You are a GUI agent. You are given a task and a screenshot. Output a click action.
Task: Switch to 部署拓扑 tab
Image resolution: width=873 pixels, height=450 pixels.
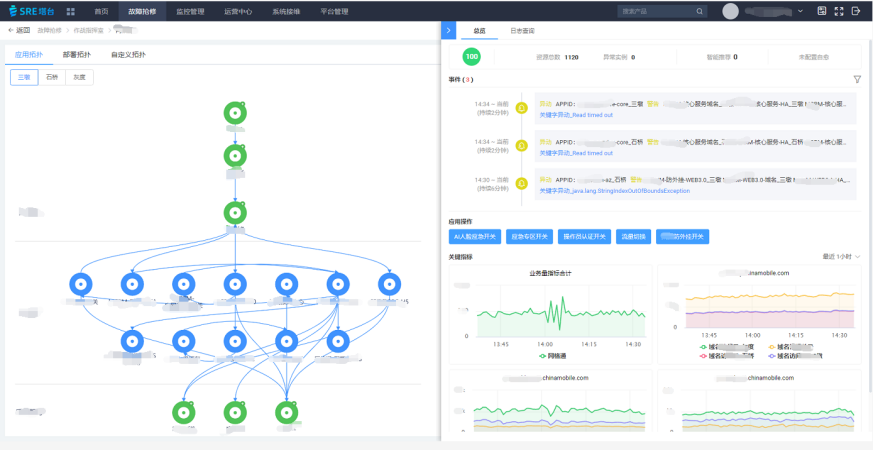77,55
